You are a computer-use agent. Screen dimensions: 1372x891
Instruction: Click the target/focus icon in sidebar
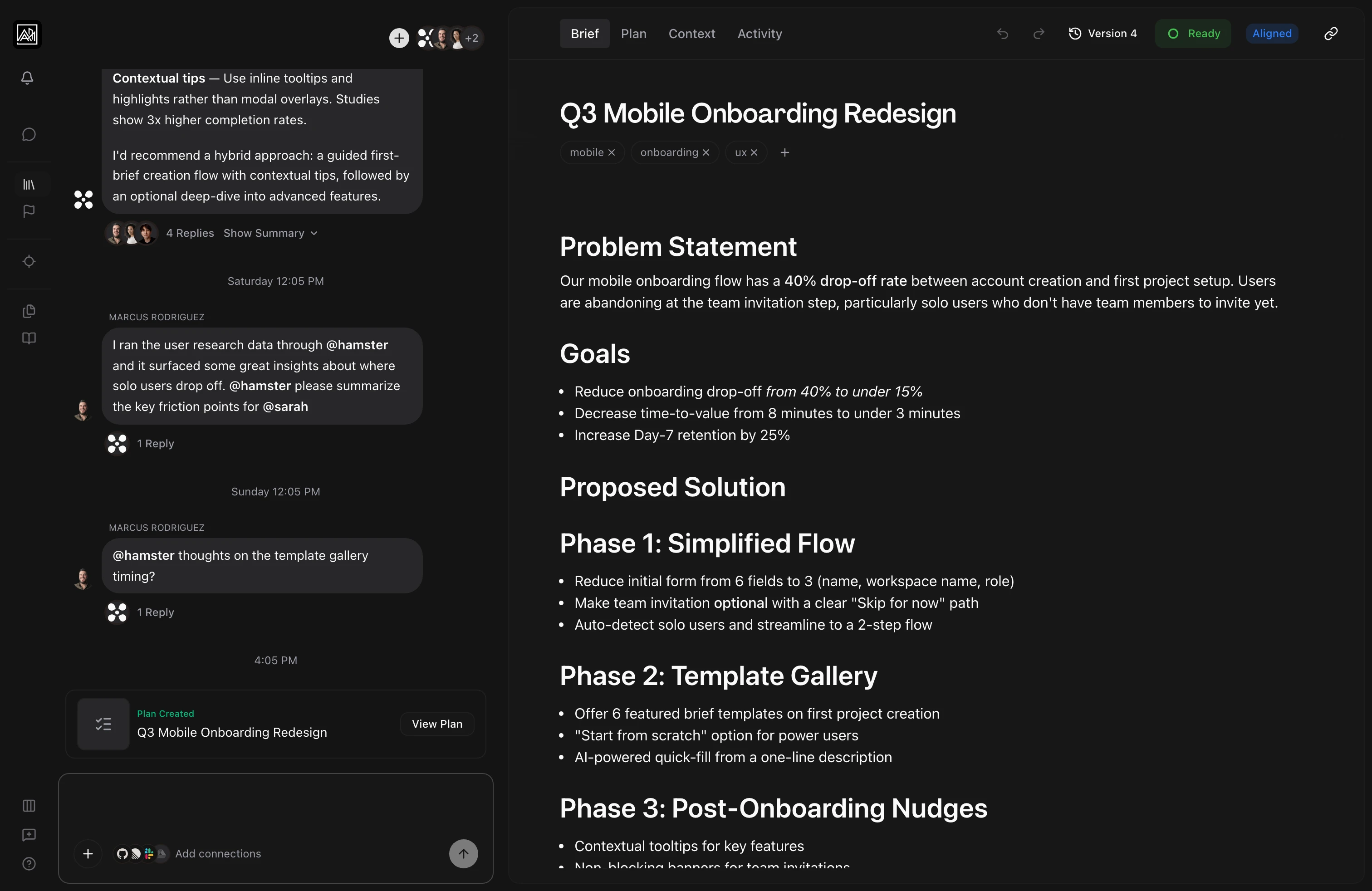pos(29,261)
